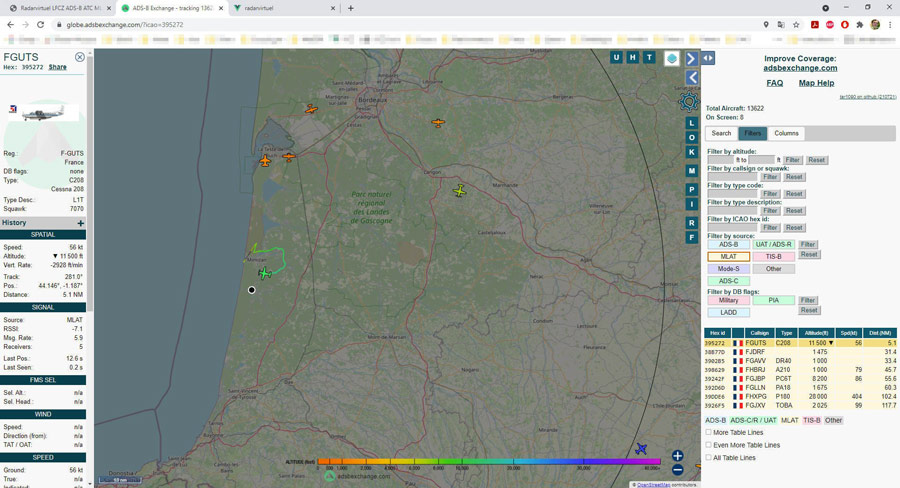Toggle sidebar with double-arrow button
Screen dimensions: 900x488
point(708,58)
